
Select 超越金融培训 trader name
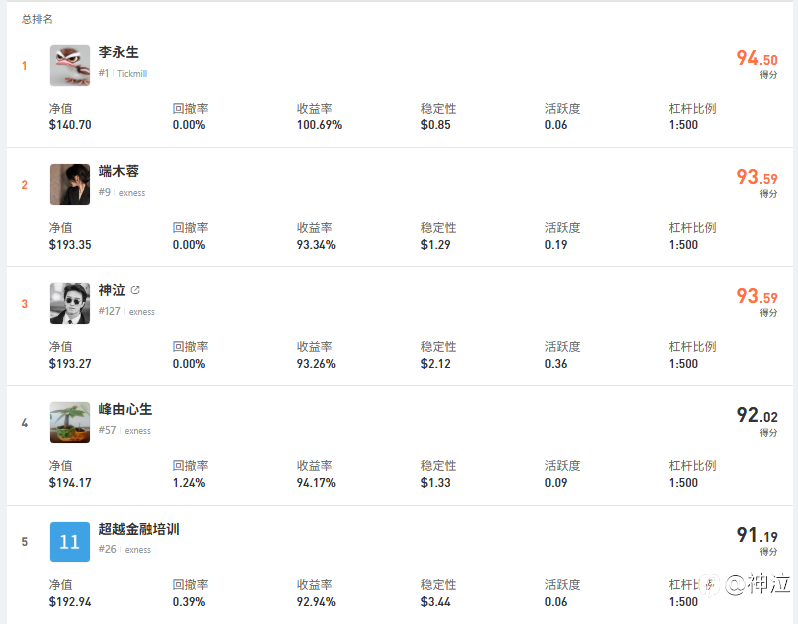click(139, 528)
